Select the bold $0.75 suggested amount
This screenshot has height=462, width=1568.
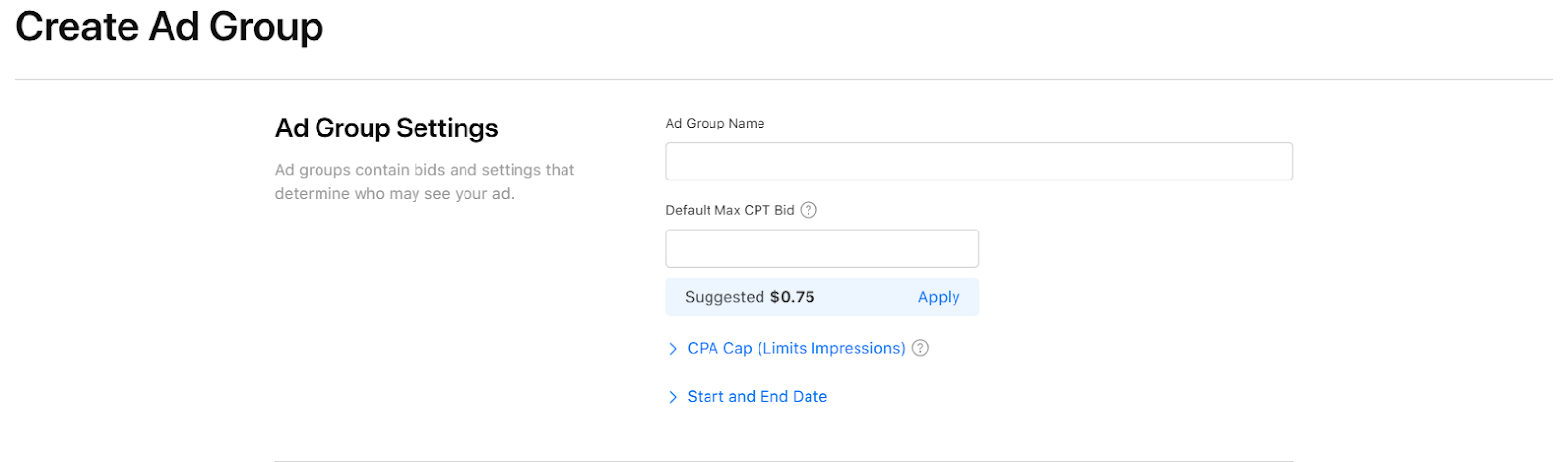(792, 297)
